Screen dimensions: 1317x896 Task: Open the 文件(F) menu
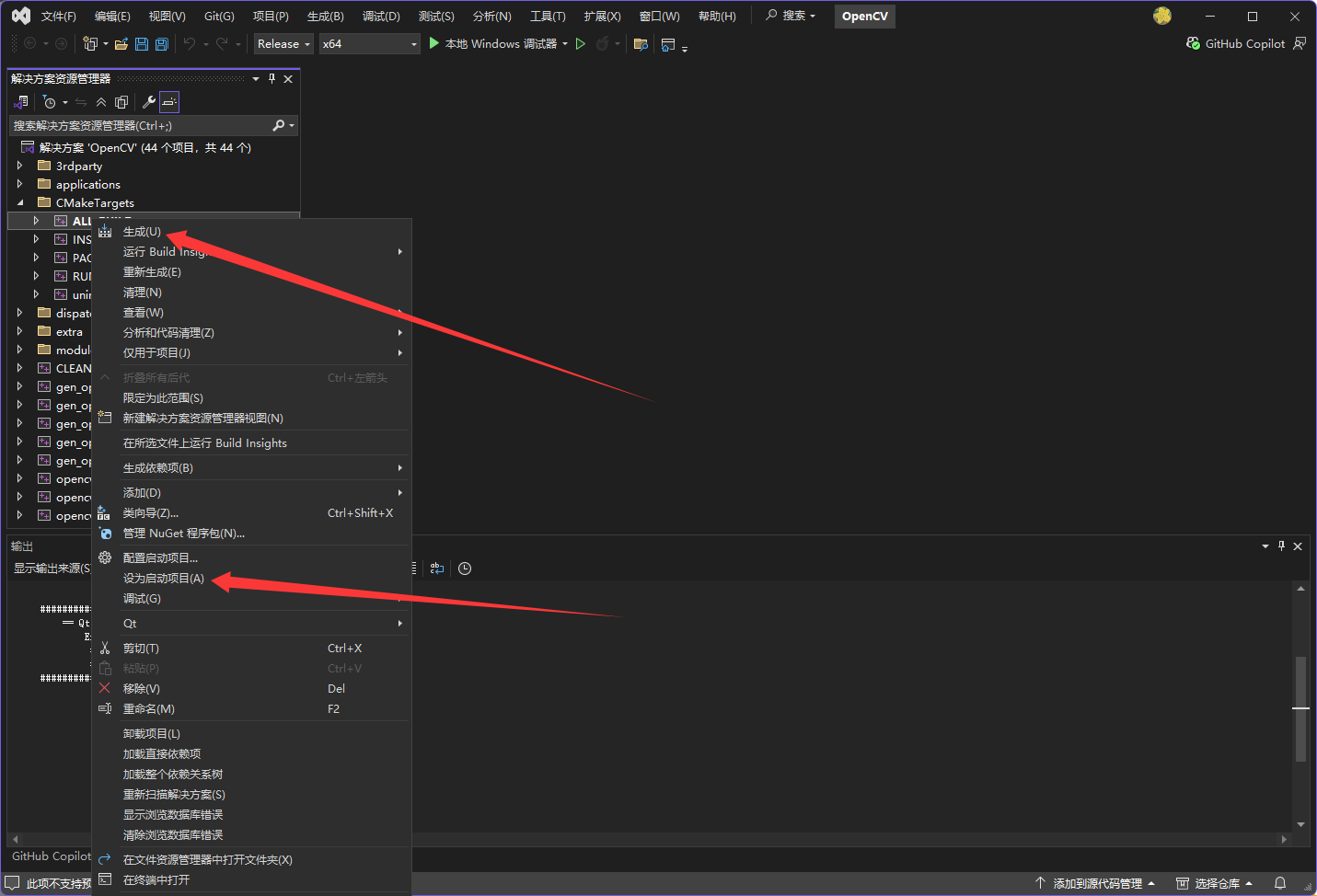click(x=58, y=17)
